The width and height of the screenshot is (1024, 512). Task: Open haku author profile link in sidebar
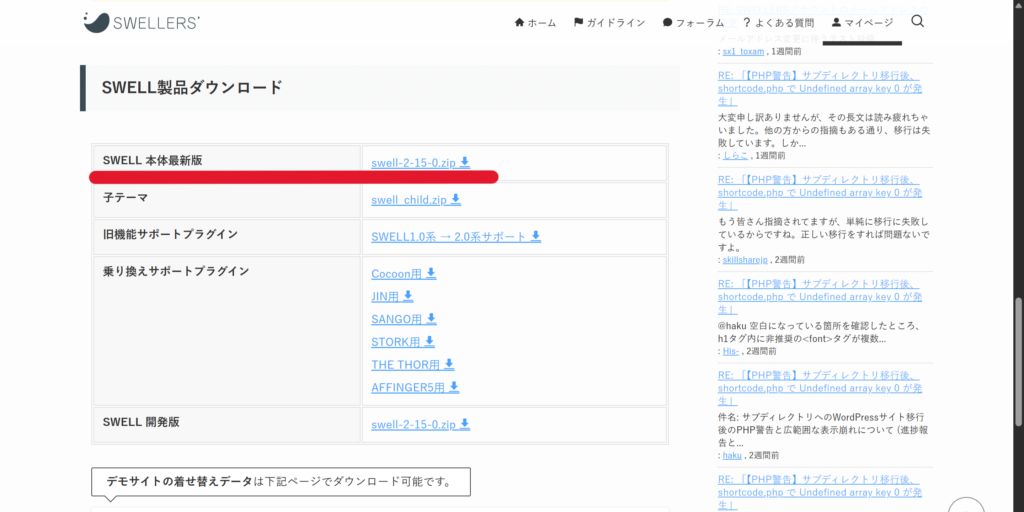(x=732, y=455)
